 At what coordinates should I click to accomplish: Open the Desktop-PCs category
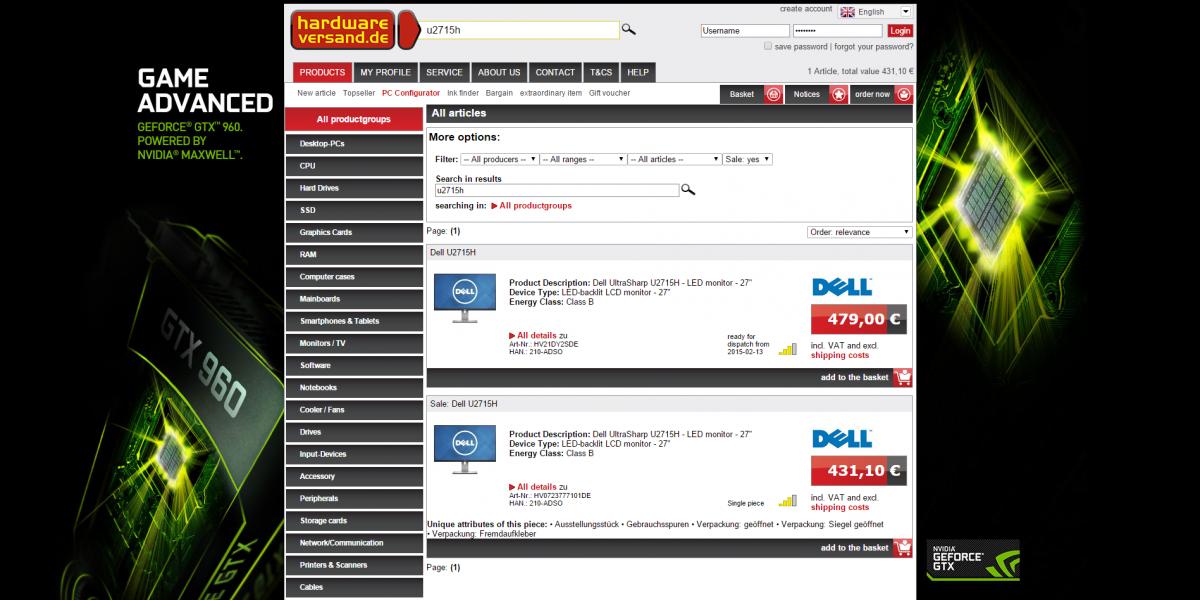tap(354, 144)
